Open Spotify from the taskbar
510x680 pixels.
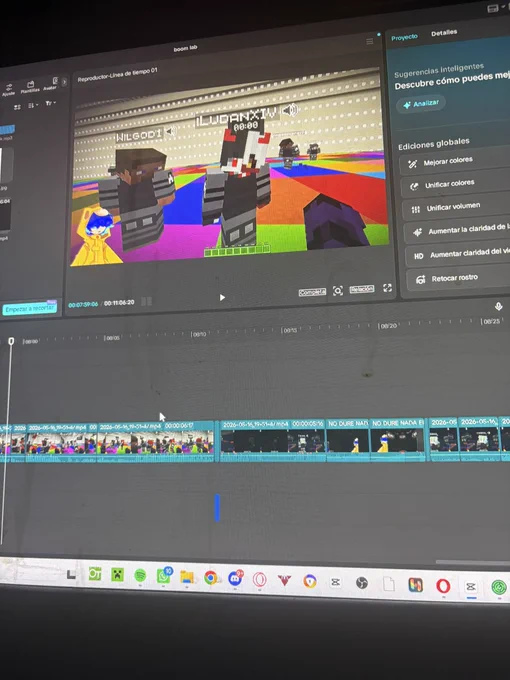pyautogui.click(x=140, y=575)
